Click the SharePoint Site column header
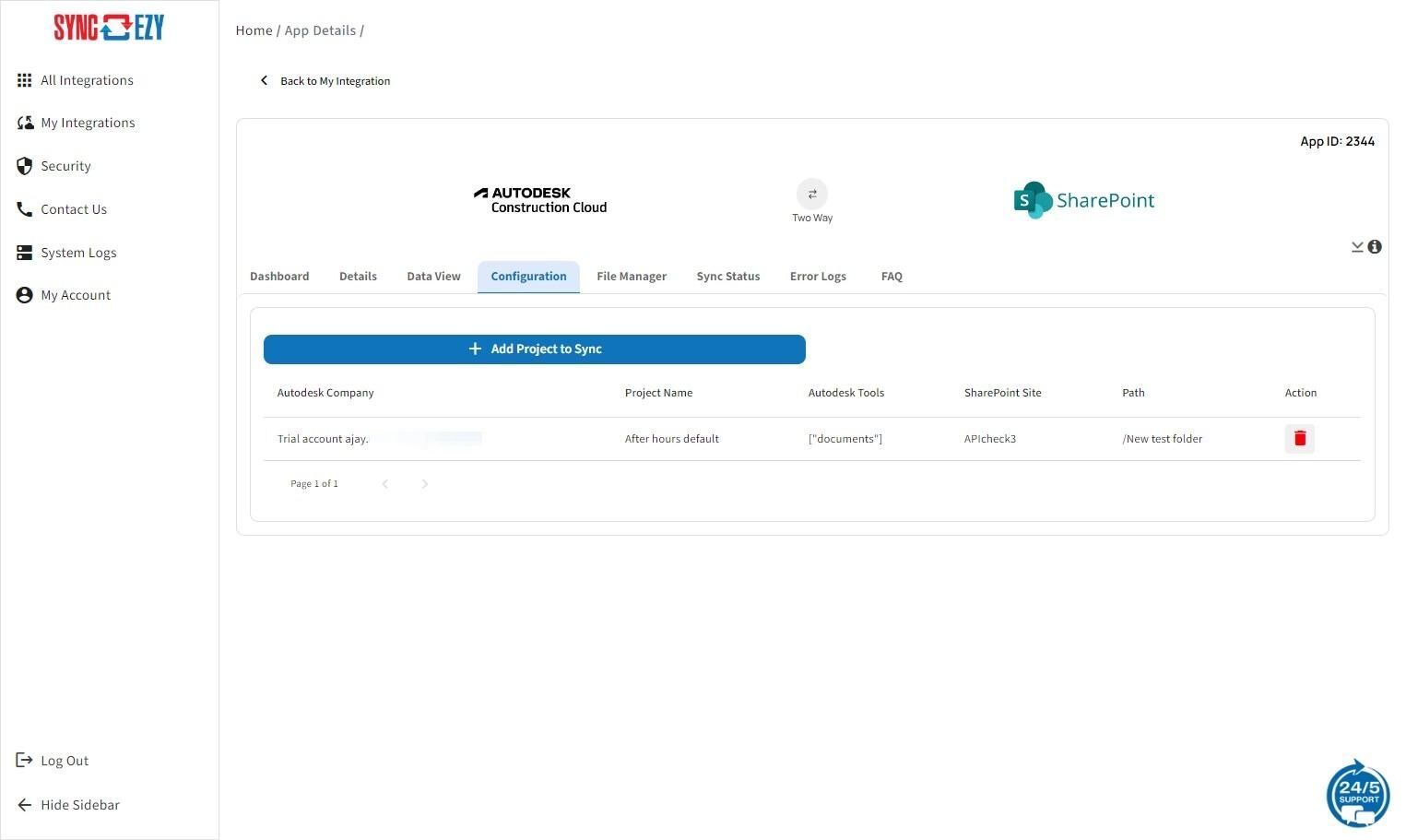 [x=1003, y=393]
